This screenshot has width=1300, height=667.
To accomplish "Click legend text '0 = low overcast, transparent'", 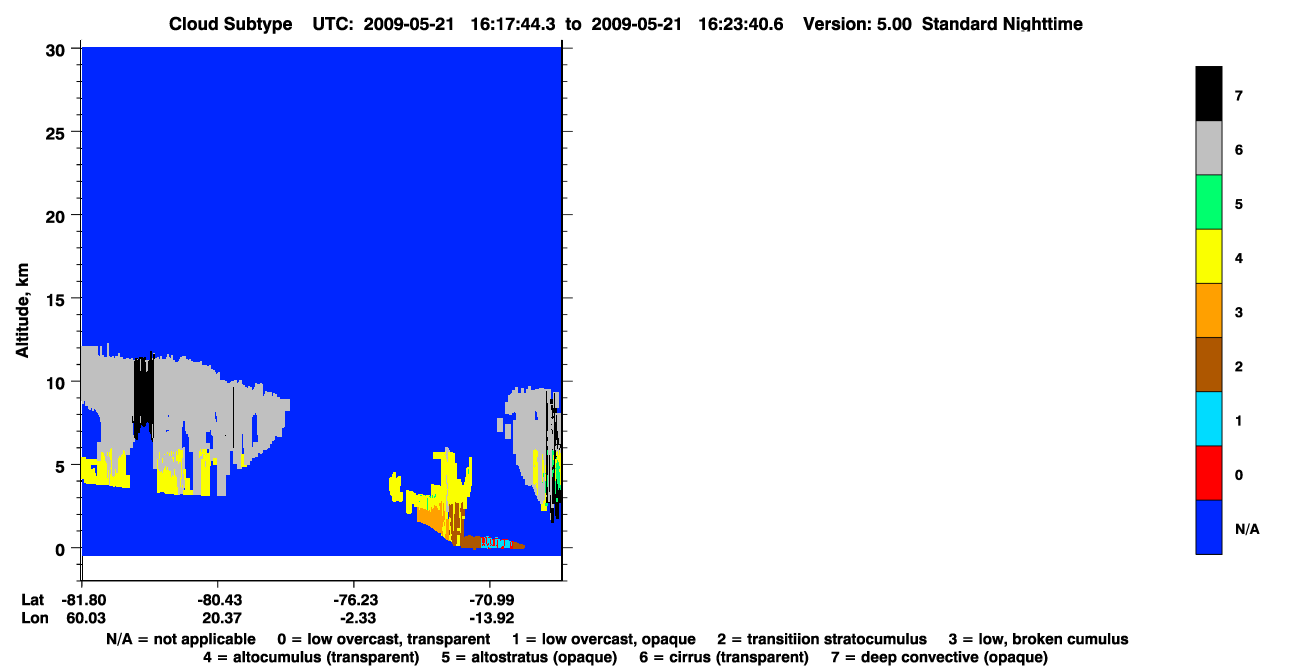I will click(x=384, y=639).
